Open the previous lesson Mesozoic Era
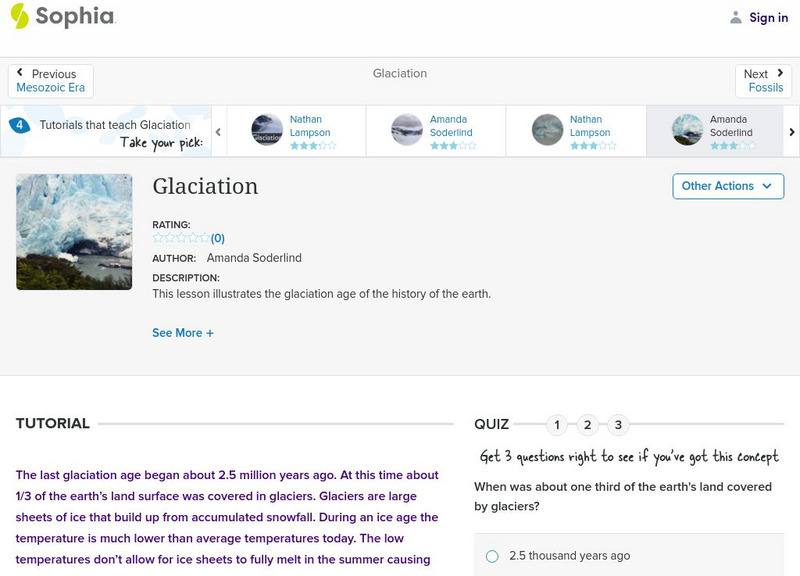Screen dimensions: 800x576 [51, 87]
